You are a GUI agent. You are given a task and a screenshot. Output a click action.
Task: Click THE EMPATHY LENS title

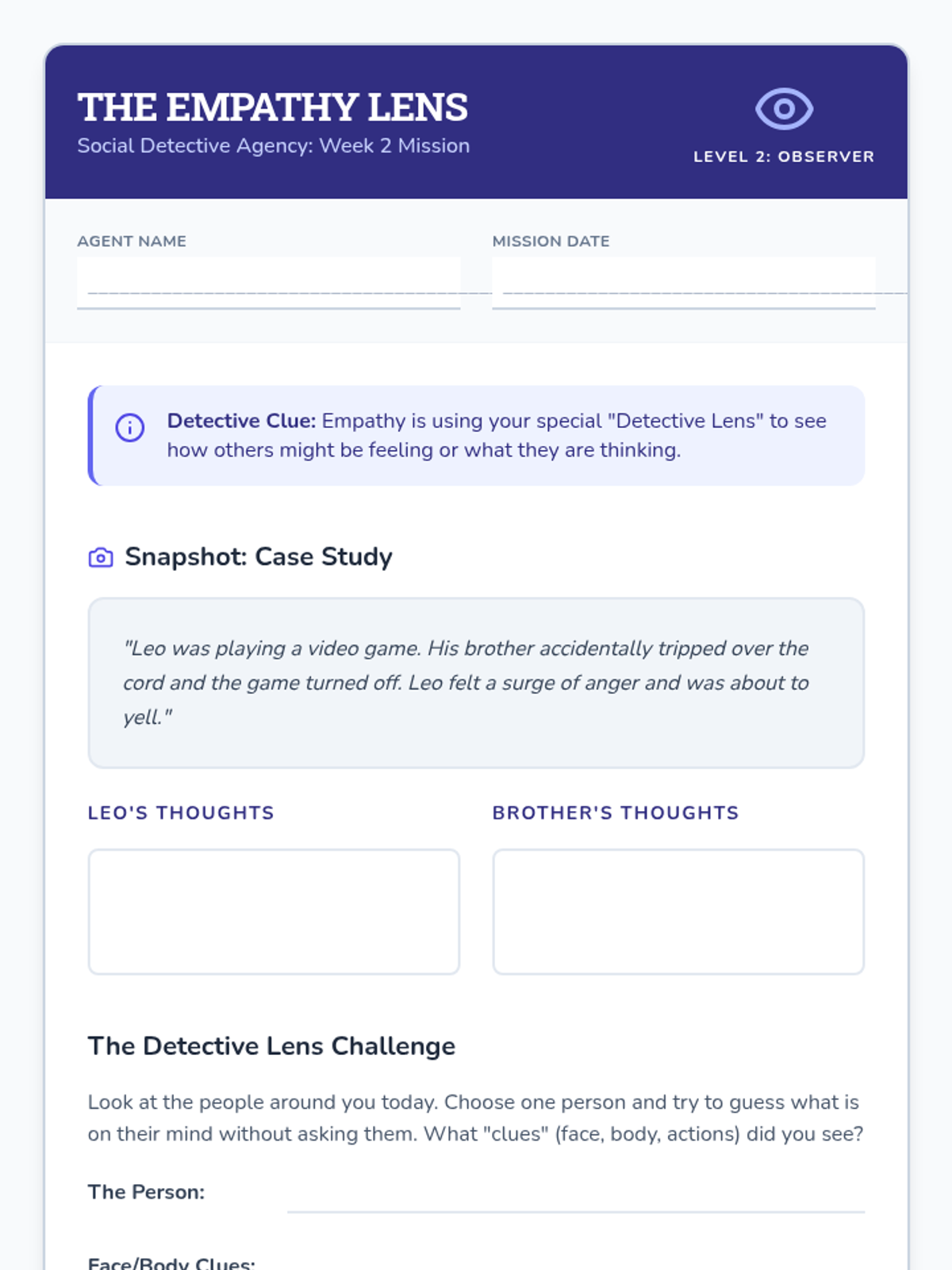tap(273, 107)
